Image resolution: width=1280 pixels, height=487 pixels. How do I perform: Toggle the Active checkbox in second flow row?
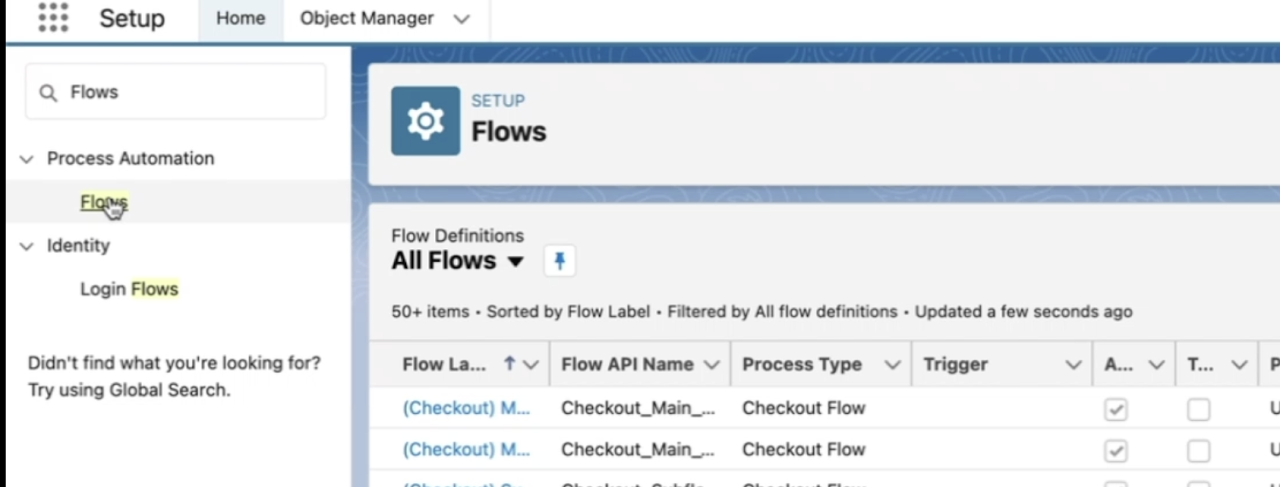tap(1116, 451)
